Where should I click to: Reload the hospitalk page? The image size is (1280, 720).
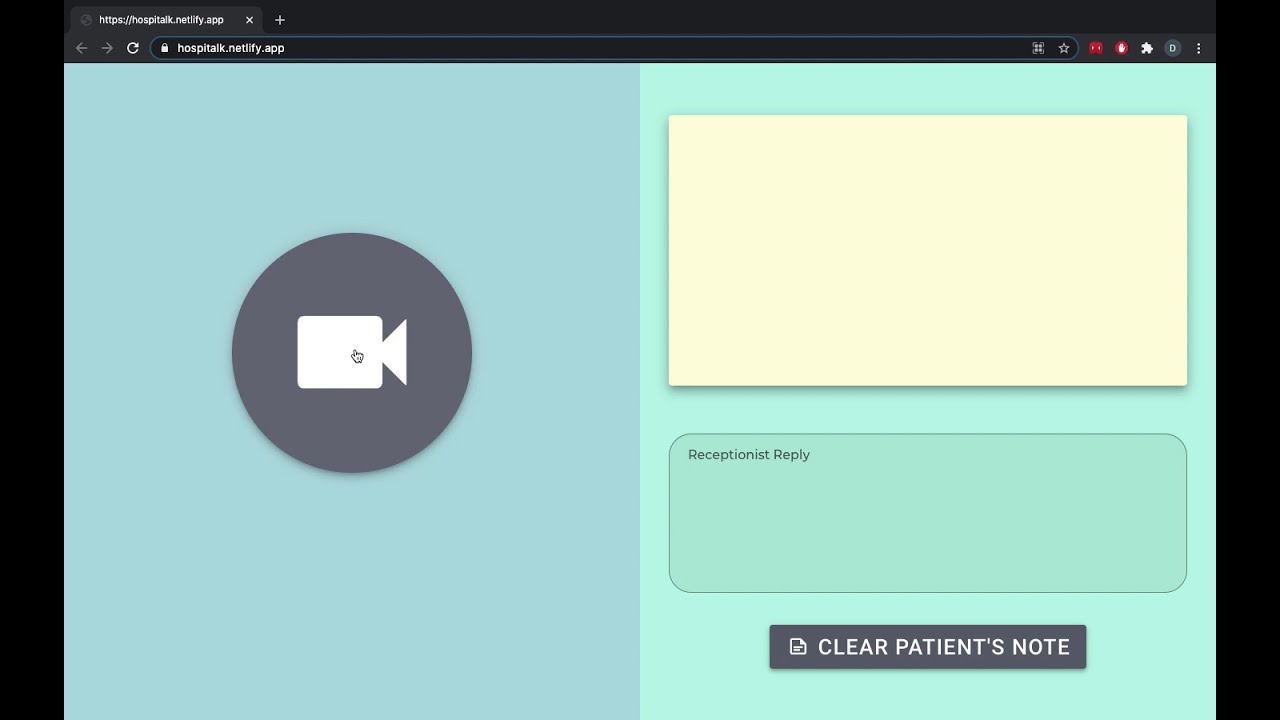pyautogui.click(x=132, y=48)
